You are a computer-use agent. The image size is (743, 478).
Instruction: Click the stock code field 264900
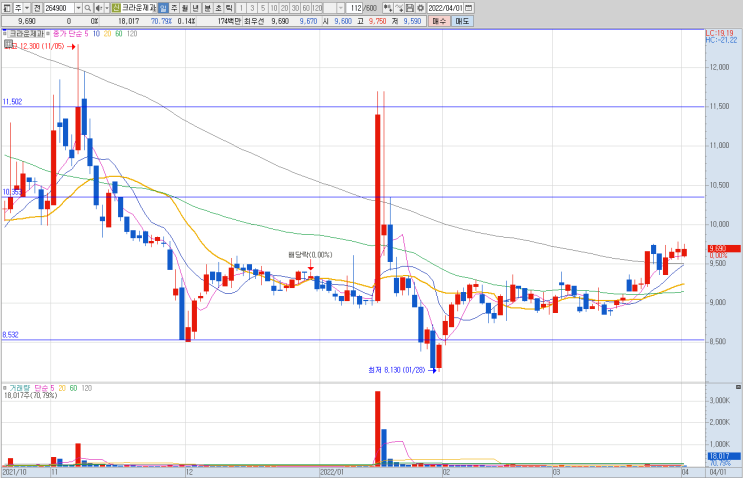(x=59, y=8)
